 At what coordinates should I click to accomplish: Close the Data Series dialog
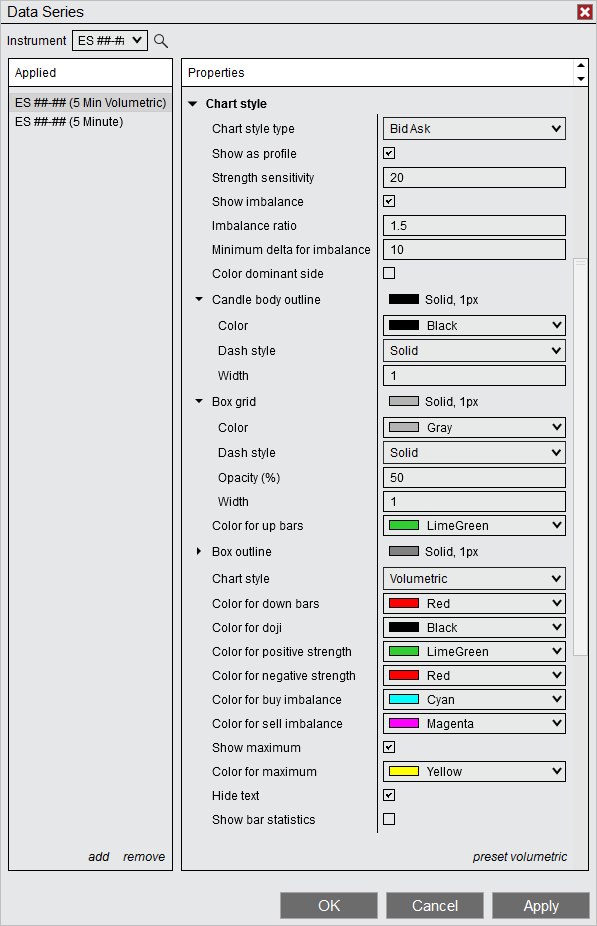click(584, 12)
